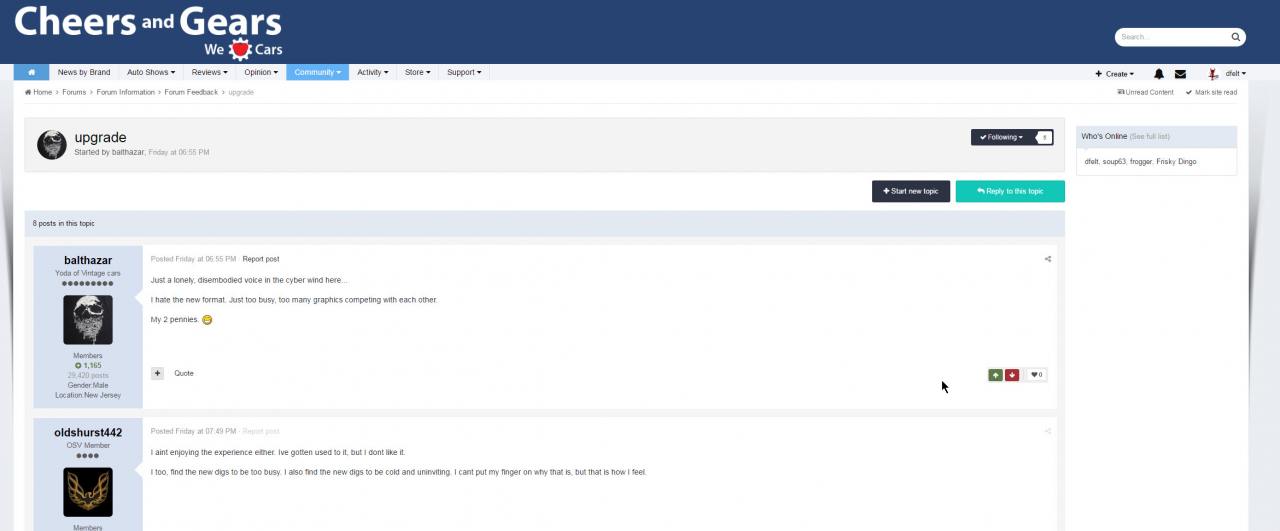1280x531 pixels.
Task: Downvote balthazar's post with red arrow
Action: click(1012, 375)
